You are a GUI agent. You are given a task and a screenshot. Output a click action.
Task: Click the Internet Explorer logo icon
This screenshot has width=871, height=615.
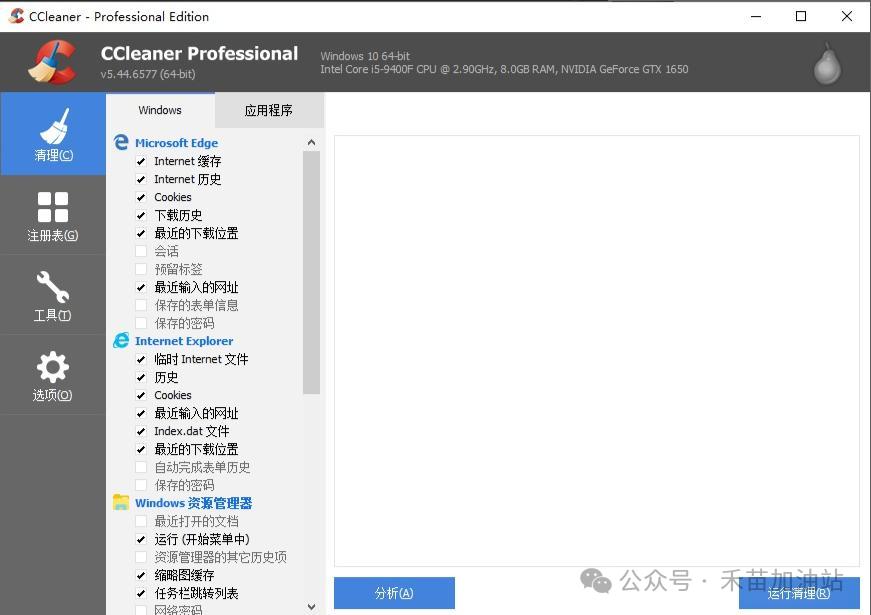point(120,341)
